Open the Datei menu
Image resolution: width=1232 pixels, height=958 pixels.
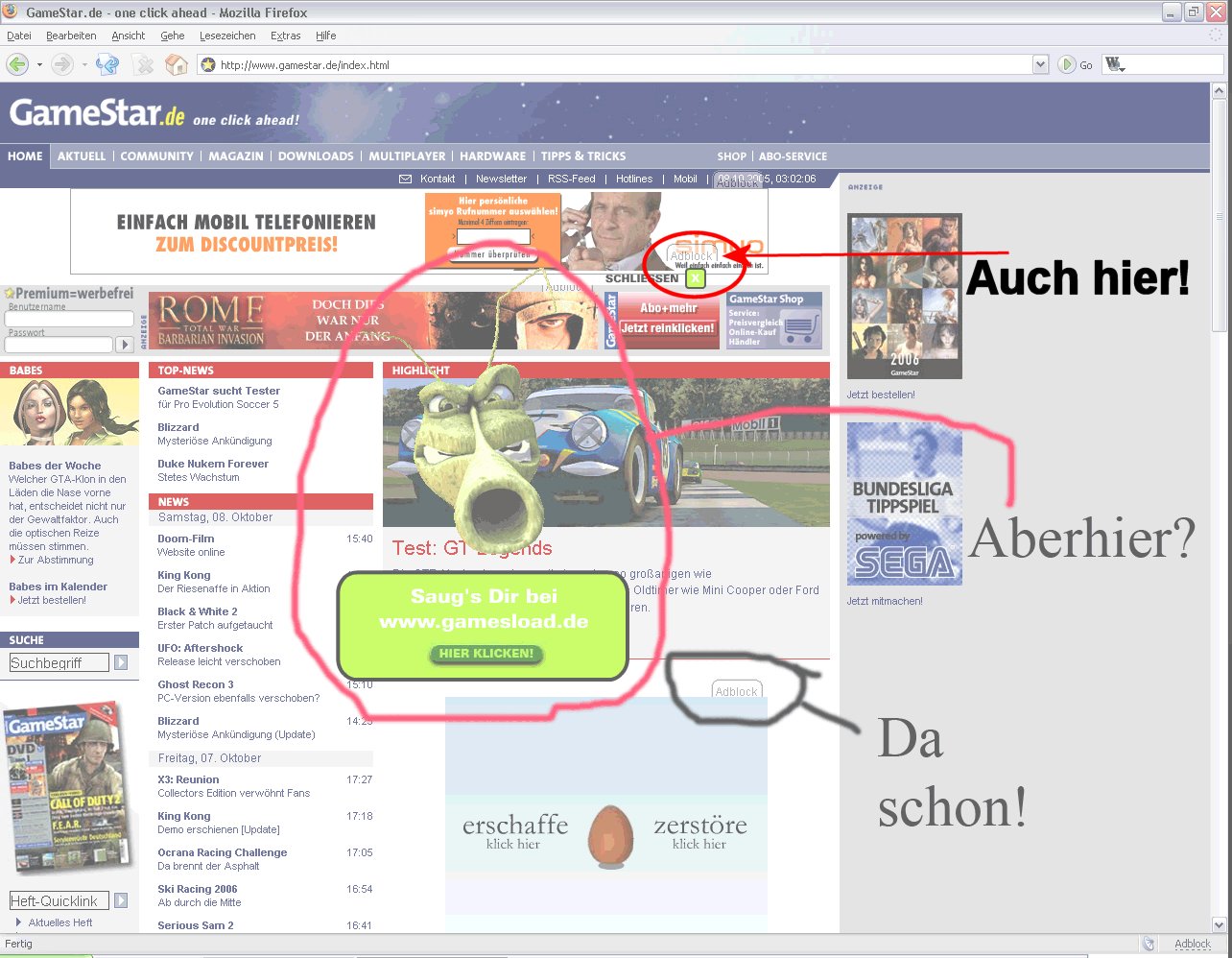[x=19, y=36]
